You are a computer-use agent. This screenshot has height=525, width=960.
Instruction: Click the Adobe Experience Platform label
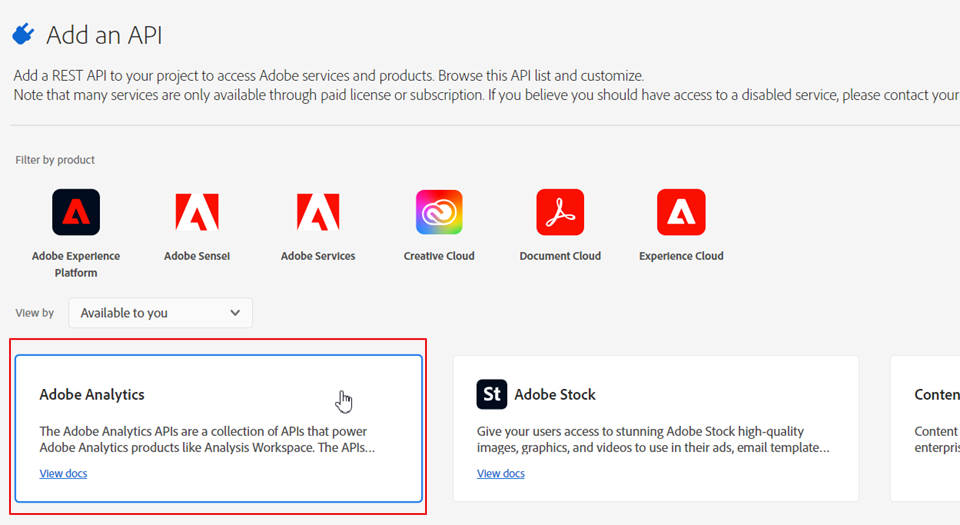[x=76, y=264]
